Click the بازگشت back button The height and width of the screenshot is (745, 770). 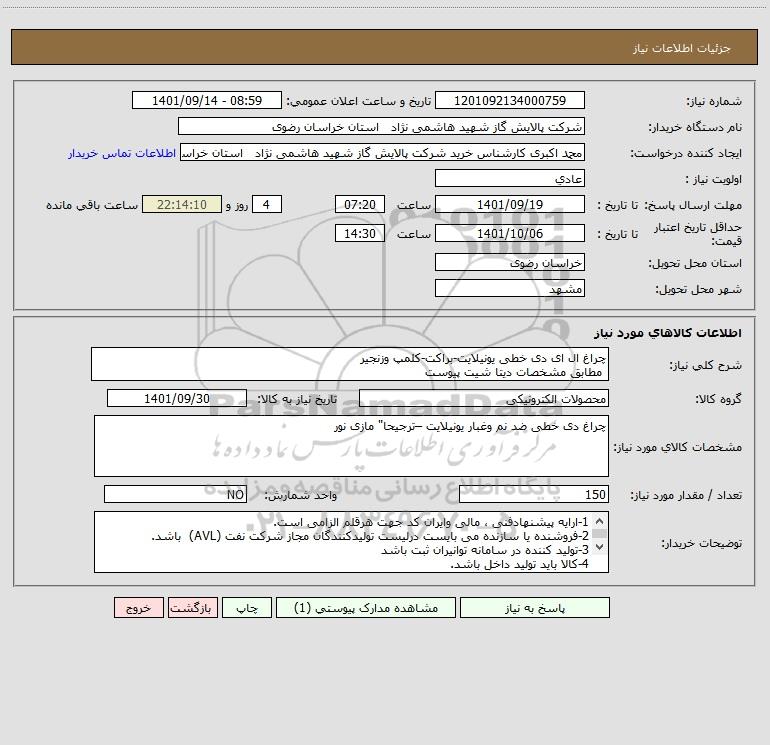192,607
